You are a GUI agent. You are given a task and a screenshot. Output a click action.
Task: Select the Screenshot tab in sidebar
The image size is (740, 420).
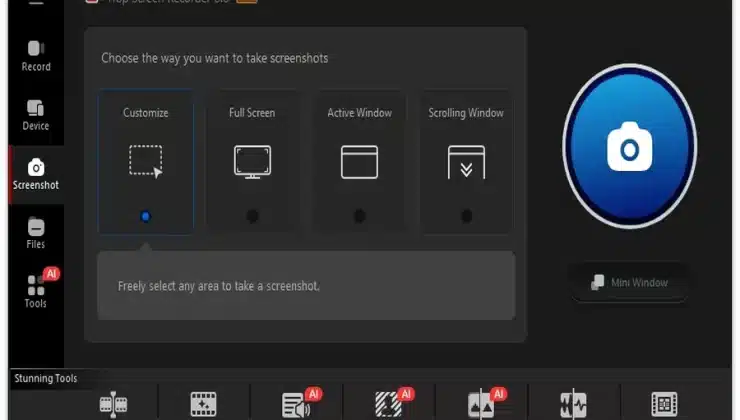point(36,174)
